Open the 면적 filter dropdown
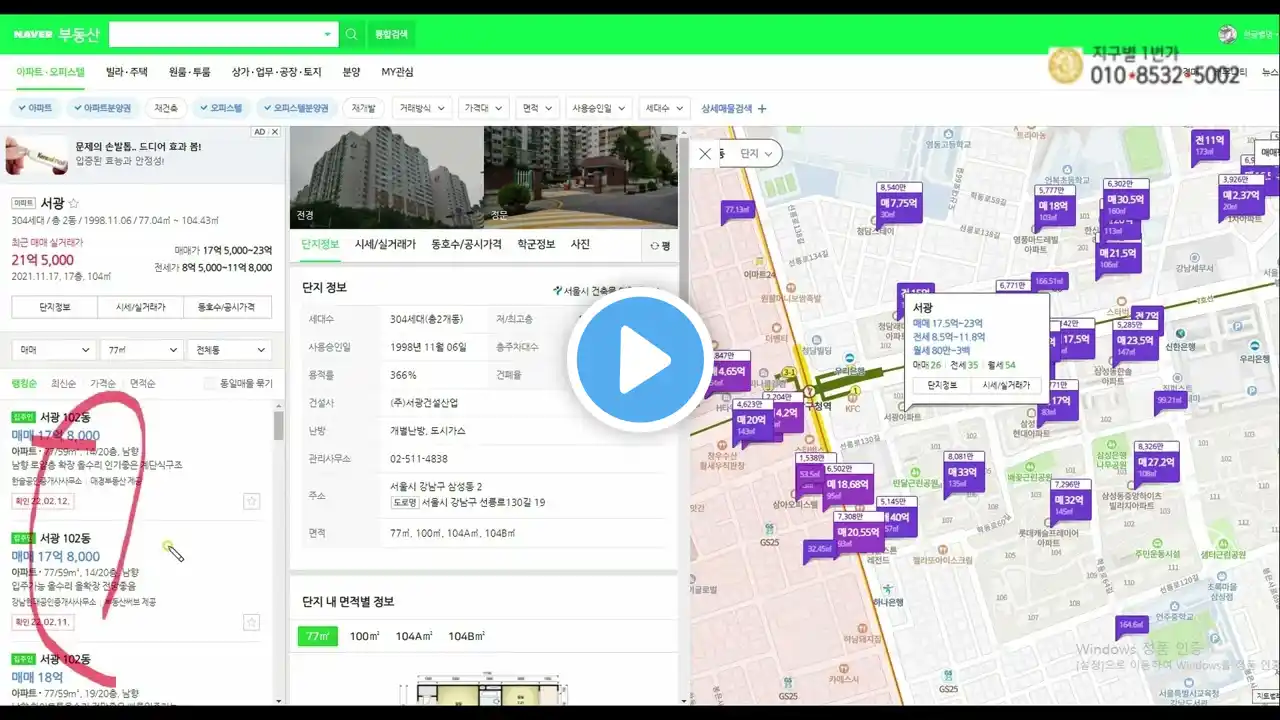 point(538,108)
